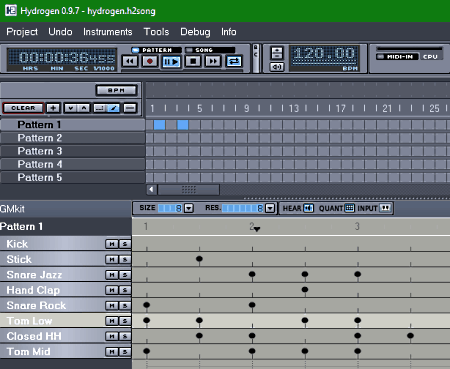Open the Project menu
The width and height of the screenshot is (450, 369).
tap(22, 32)
